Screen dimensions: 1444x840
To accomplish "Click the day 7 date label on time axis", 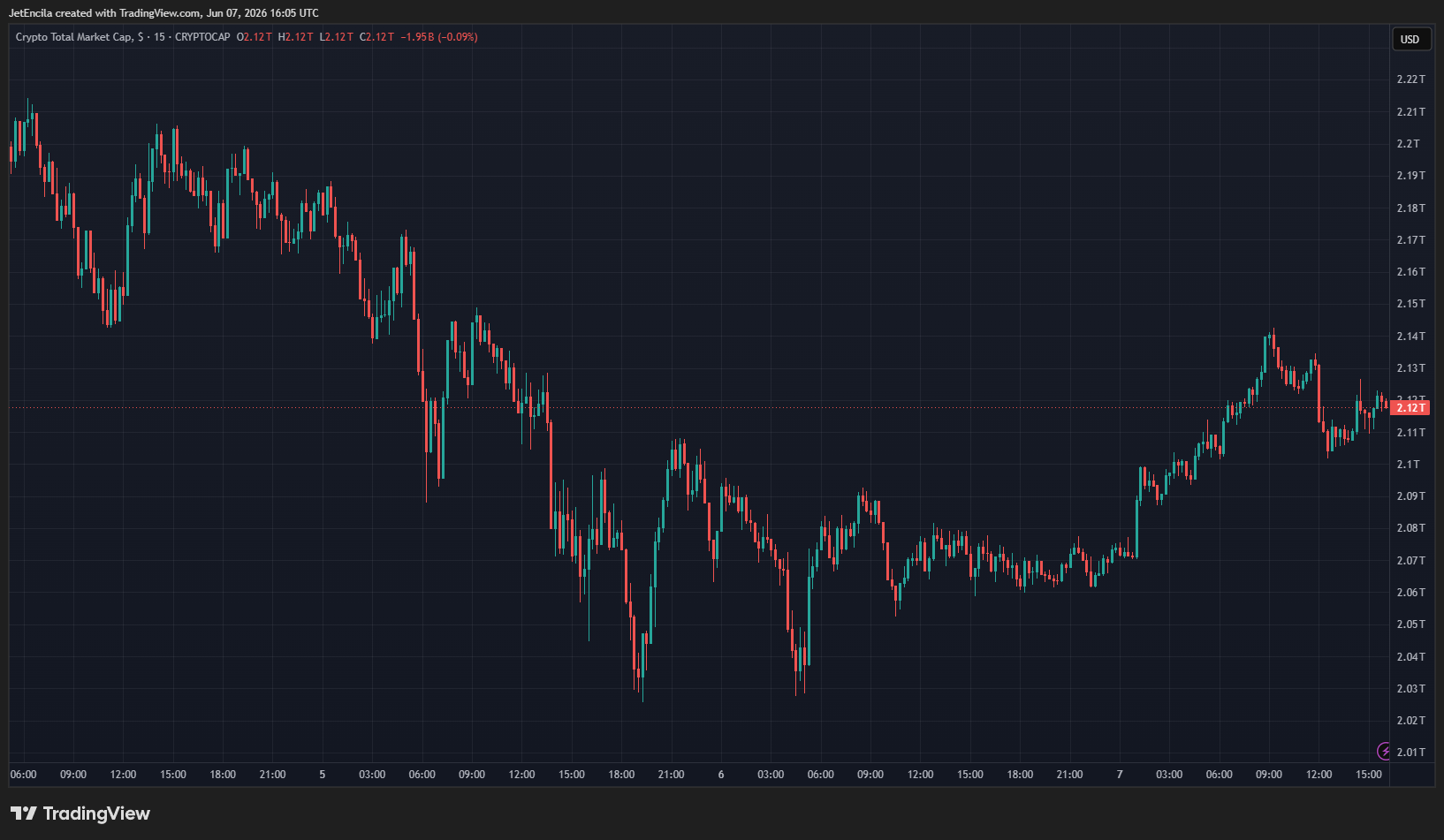I will click(1120, 775).
